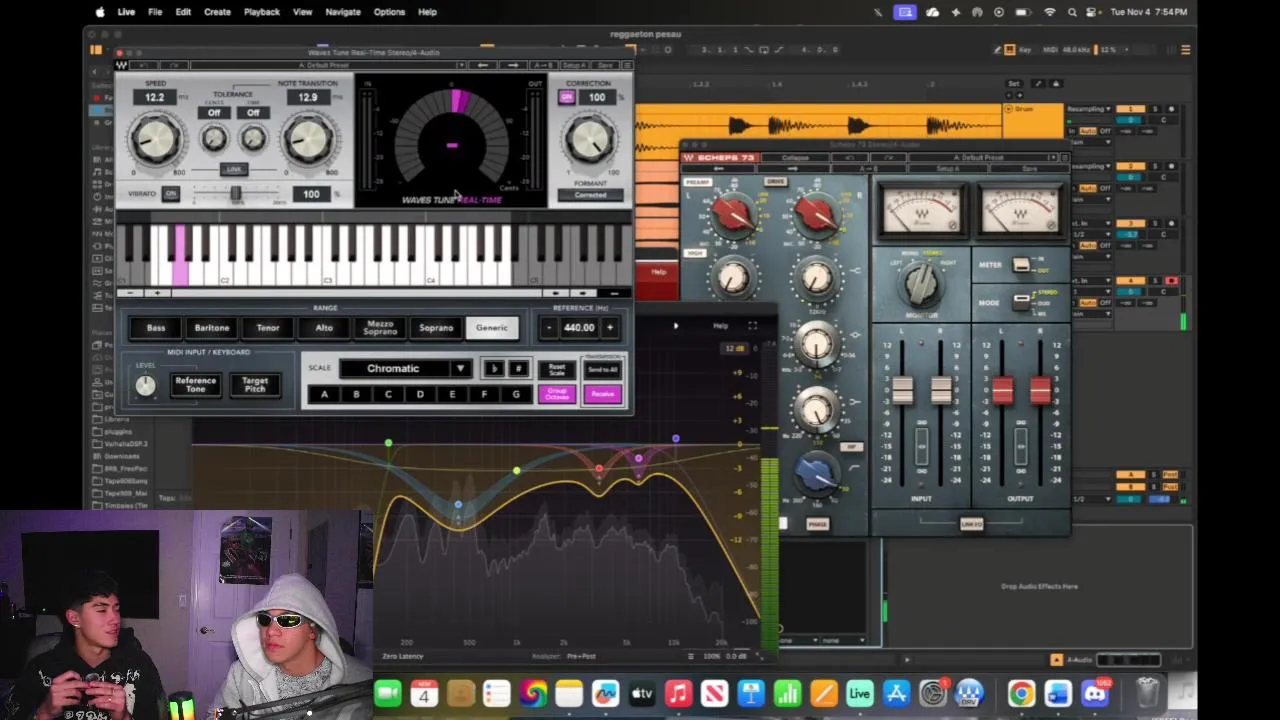Open the Live menu
This screenshot has width=1280, height=720.
(x=126, y=12)
